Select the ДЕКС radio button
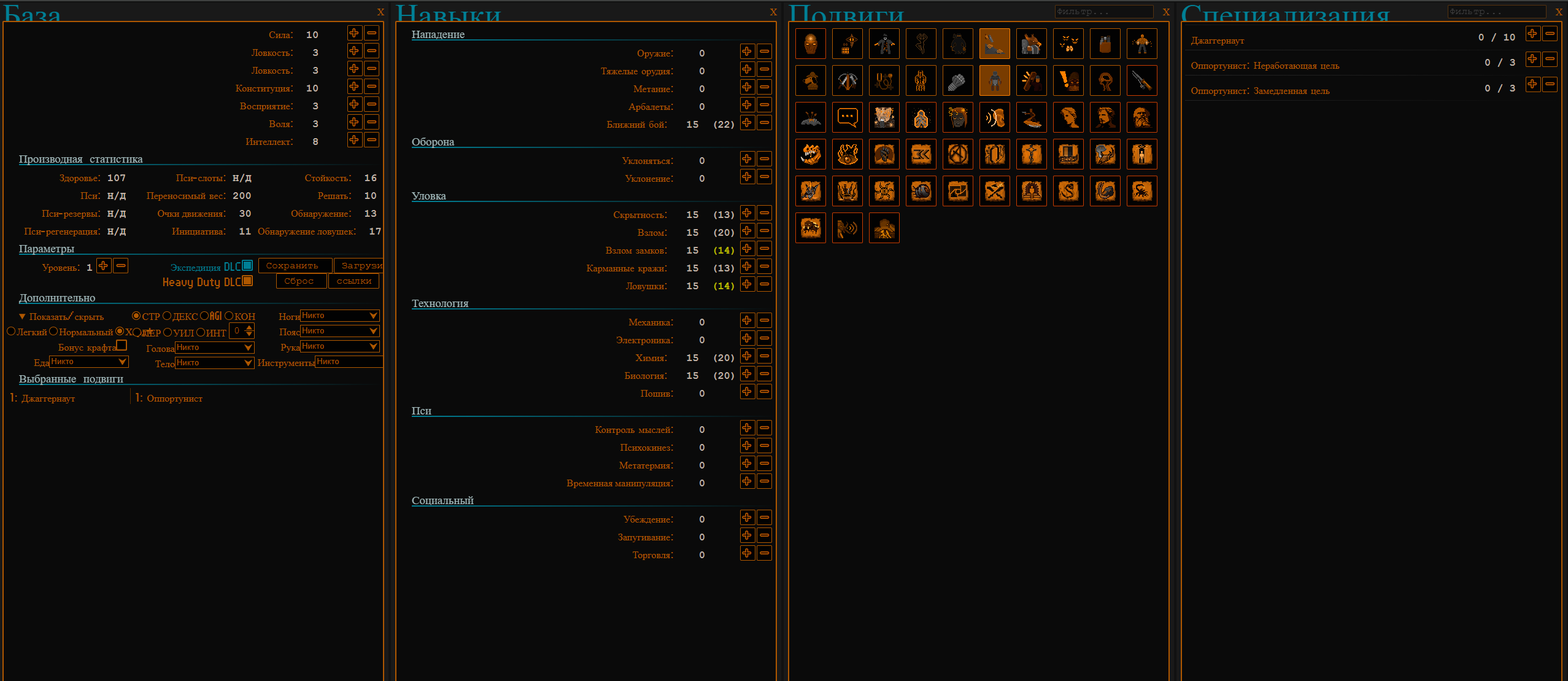This screenshot has height=681, width=1568. pos(167,316)
